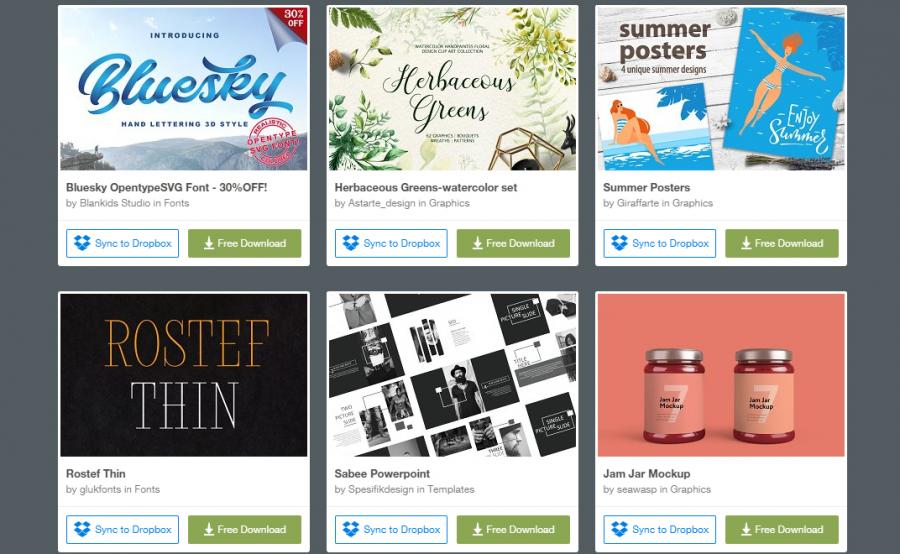The width and height of the screenshot is (900, 554).
Task: Click the Dropbox icon under Herbaceous Greens
Action: click(351, 243)
